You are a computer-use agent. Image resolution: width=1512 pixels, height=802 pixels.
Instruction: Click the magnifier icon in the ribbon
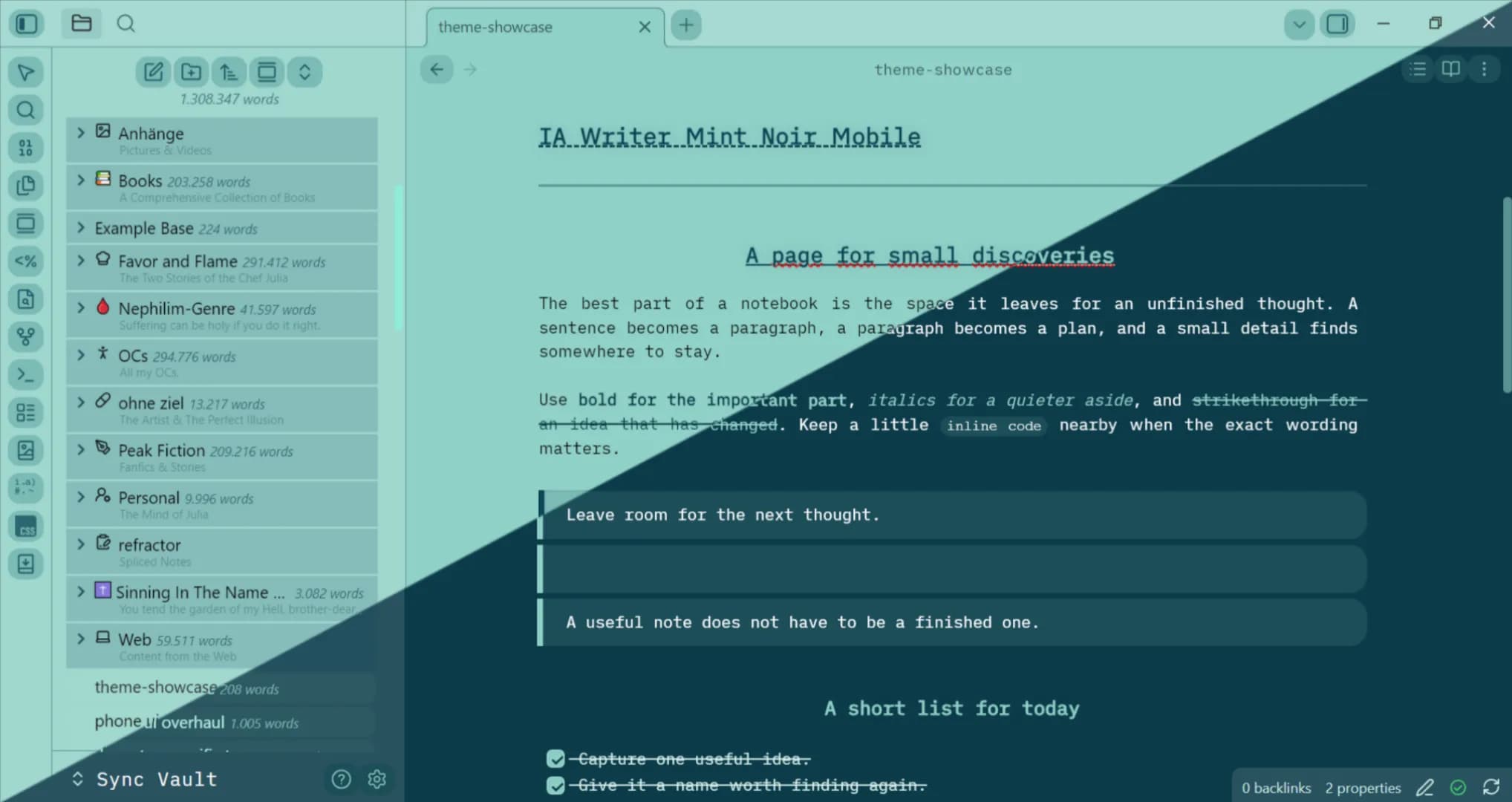[26, 110]
